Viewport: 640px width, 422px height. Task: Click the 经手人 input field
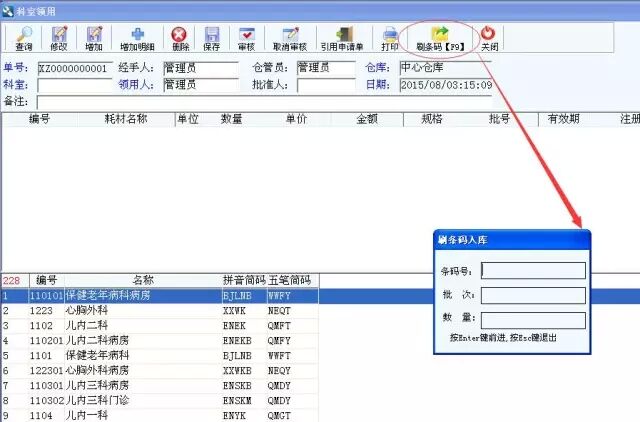pyautogui.click(x=201, y=68)
